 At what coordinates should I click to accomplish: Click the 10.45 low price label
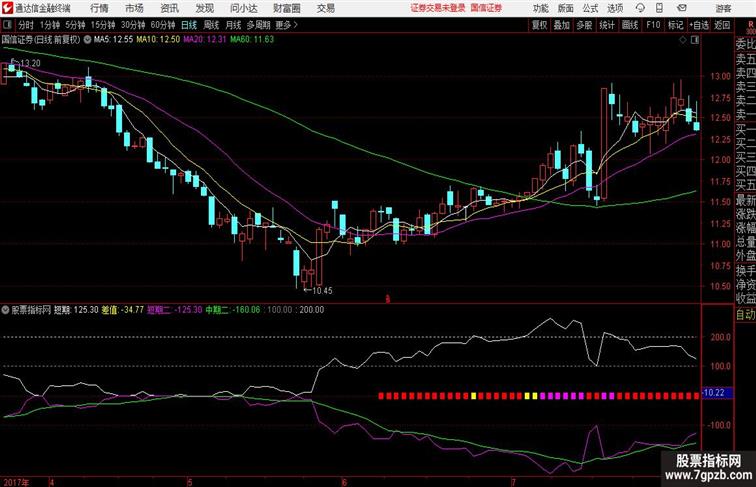coord(322,290)
